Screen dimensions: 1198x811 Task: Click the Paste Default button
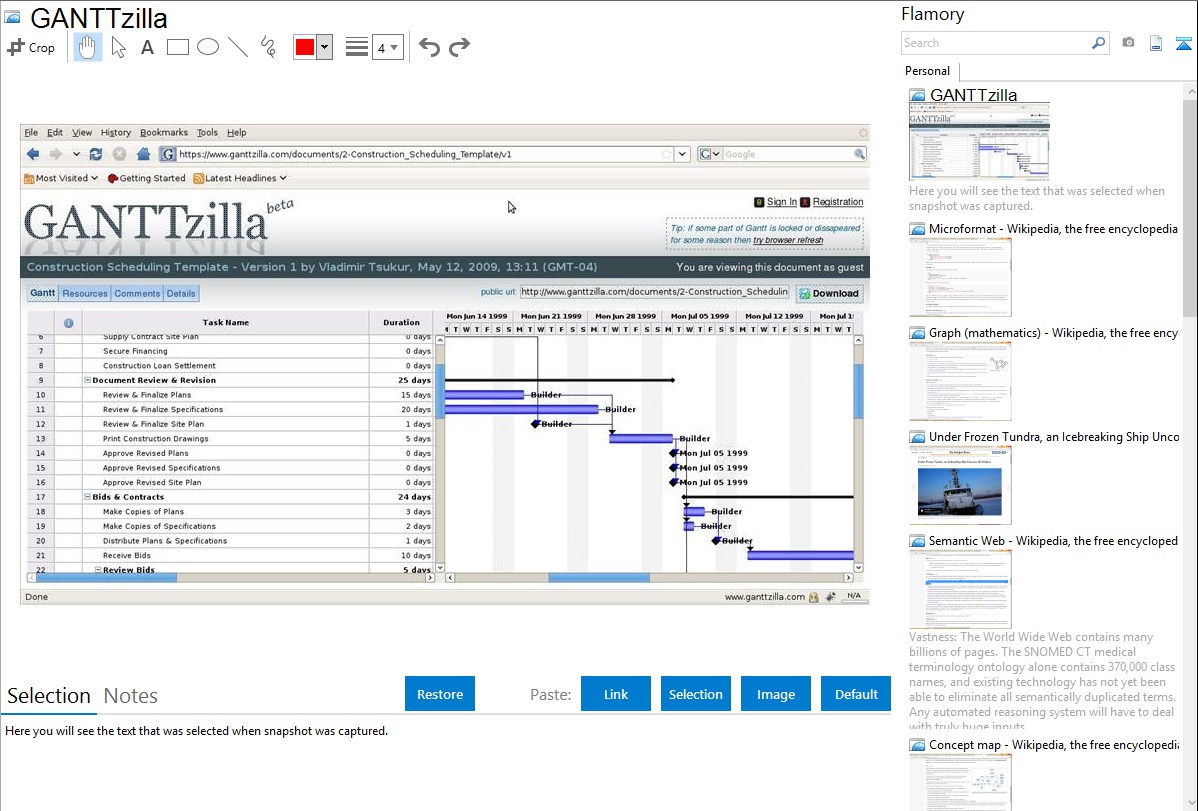(x=856, y=694)
